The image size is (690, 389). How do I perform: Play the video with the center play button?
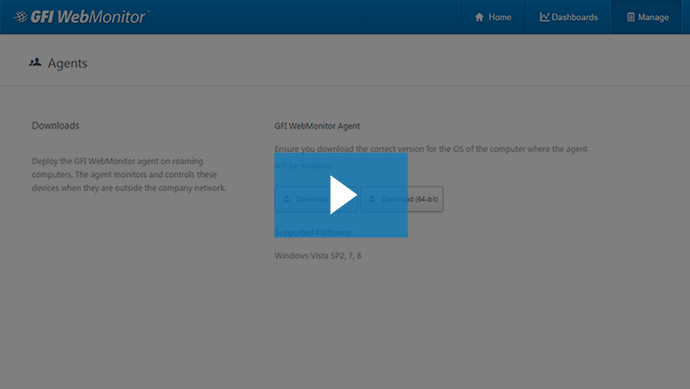(x=341, y=195)
